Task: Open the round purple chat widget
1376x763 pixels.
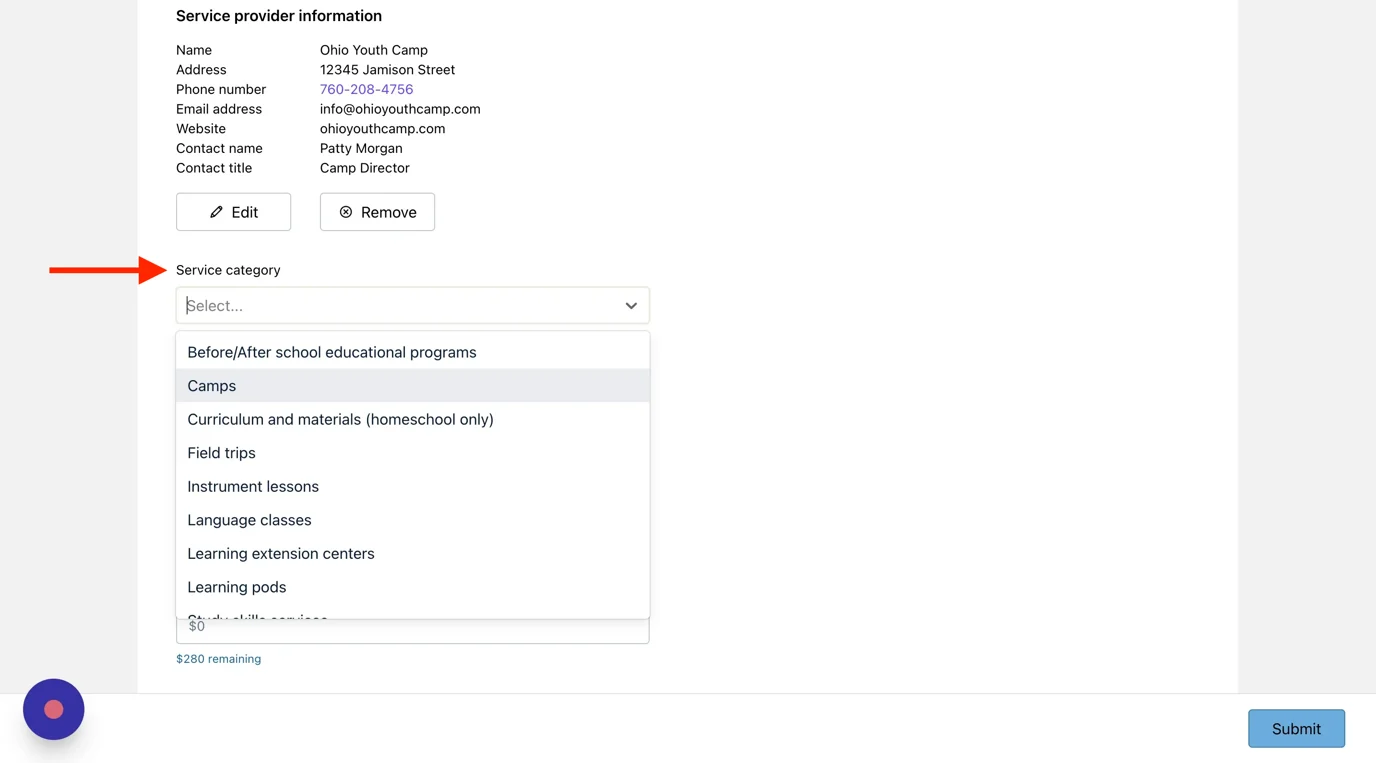Action: (54, 709)
